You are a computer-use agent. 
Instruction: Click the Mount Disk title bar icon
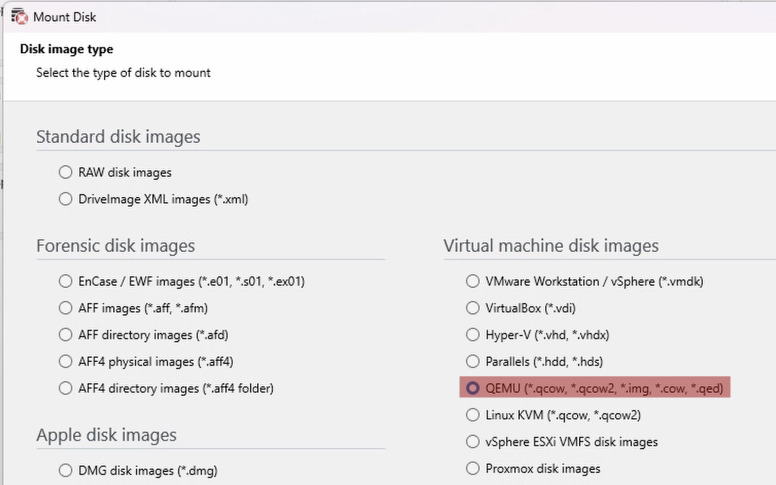point(19,16)
